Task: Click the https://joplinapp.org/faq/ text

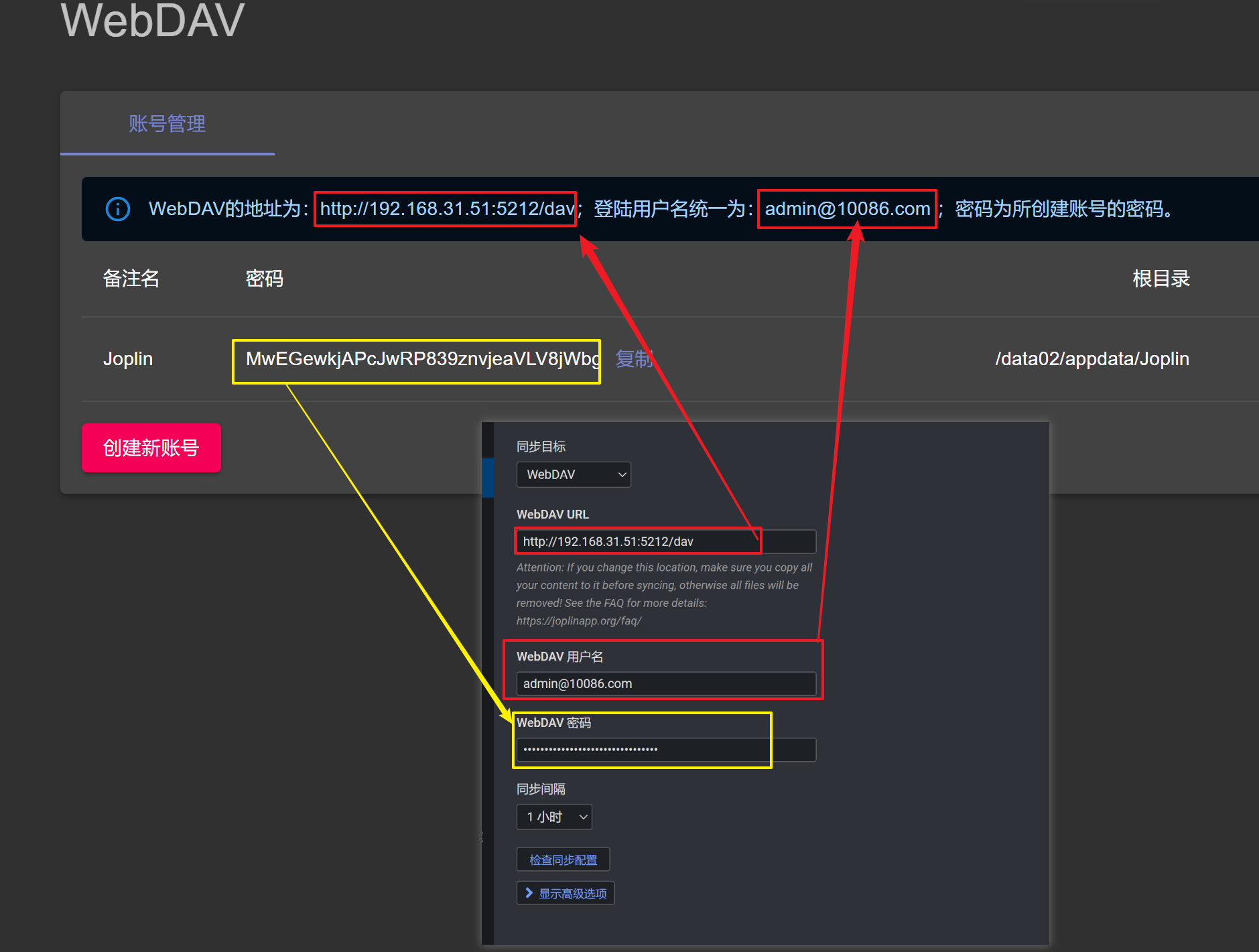Action: [x=579, y=621]
